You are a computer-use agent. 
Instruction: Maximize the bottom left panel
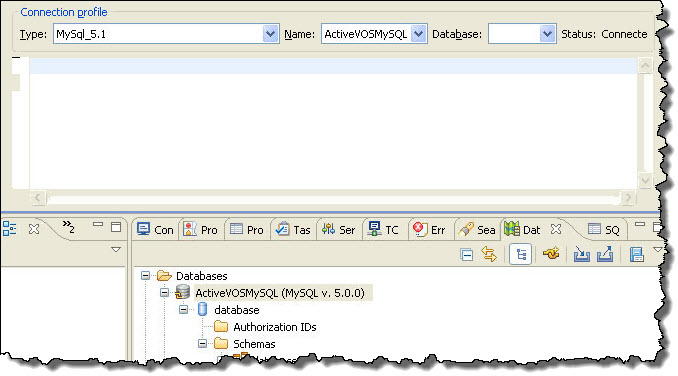116,227
